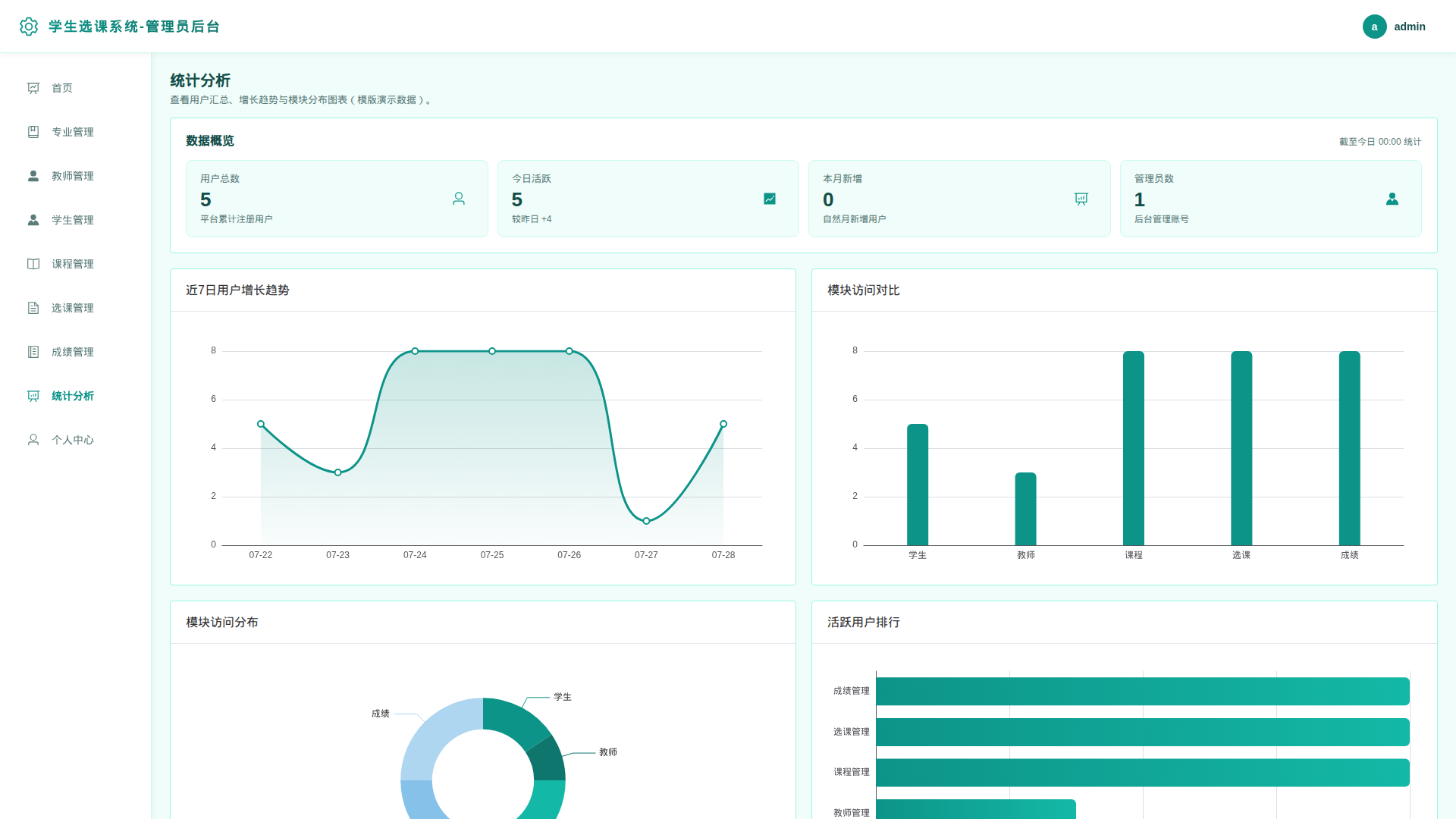Image resolution: width=1456 pixels, height=819 pixels.
Task: Select the 教师管理 person icon
Action: (33, 176)
